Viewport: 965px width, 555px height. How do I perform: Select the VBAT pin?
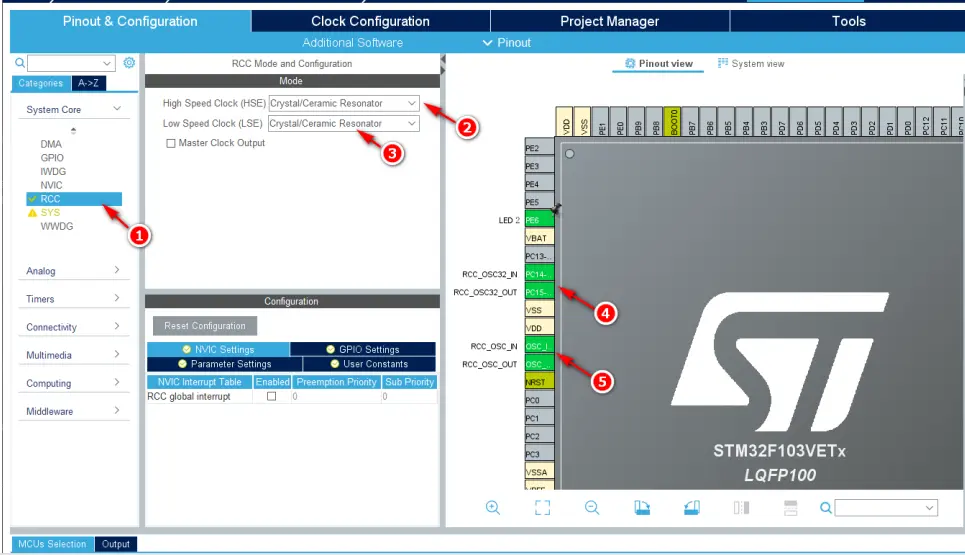click(x=539, y=238)
